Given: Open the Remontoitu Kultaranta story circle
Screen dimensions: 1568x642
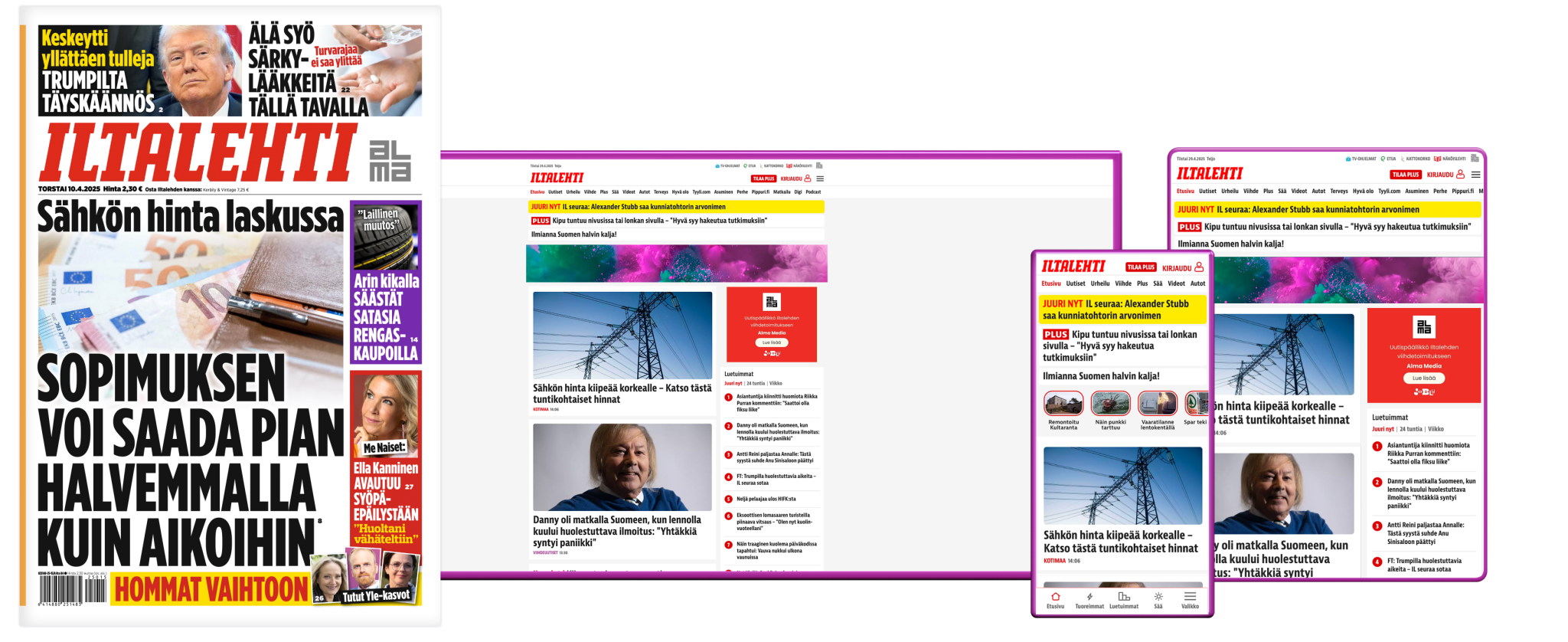Looking at the screenshot, I should pyautogui.click(x=1063, y=404).
